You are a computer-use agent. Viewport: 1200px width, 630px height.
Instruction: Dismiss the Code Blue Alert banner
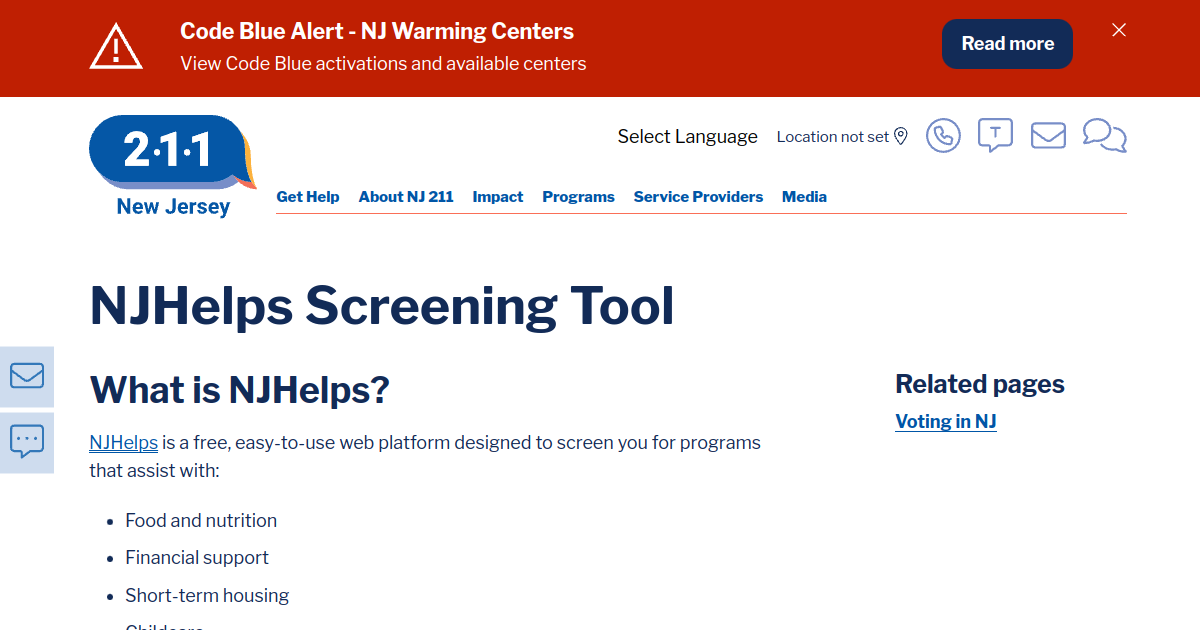tap(1119, 30)
